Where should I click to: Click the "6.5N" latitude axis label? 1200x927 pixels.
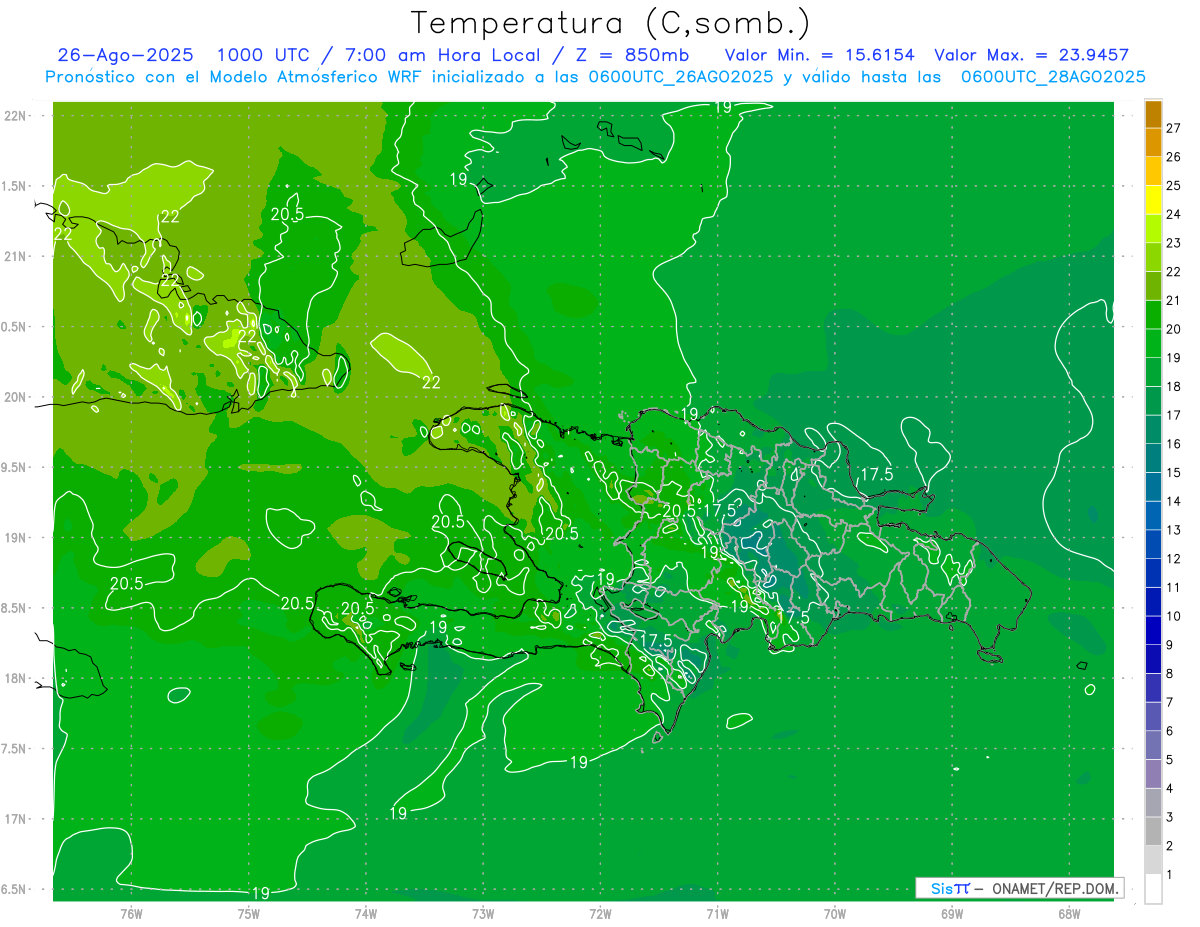15,889
